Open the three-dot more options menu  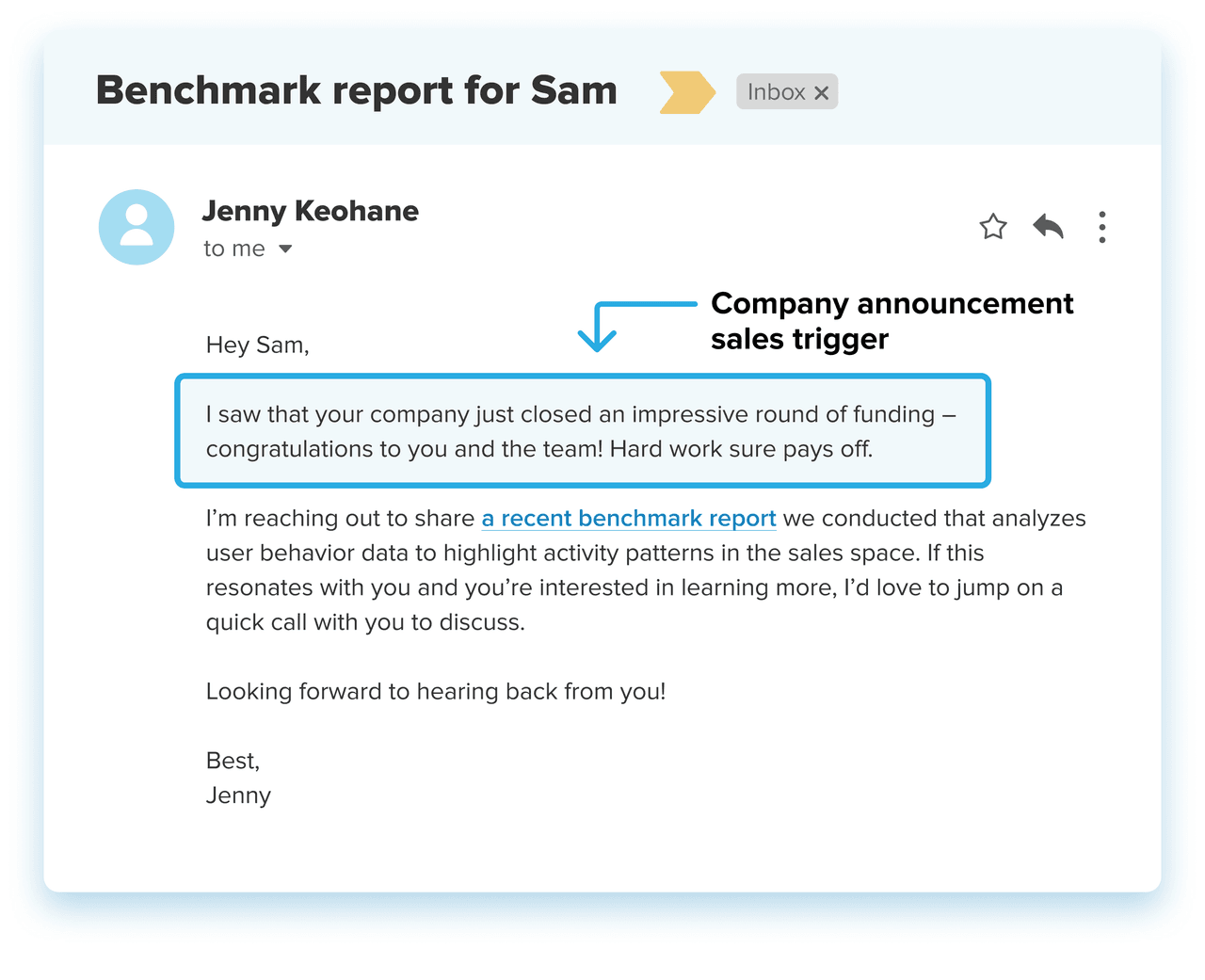click(x=1101, y=227)
